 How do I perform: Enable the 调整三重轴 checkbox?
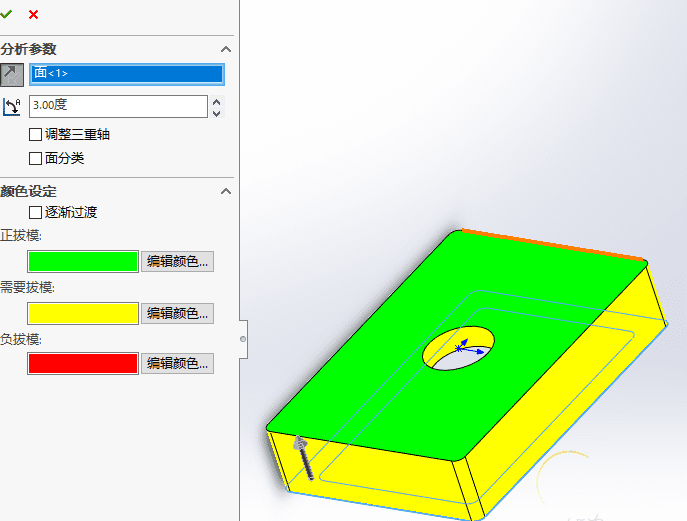click(x=35, y=135)
